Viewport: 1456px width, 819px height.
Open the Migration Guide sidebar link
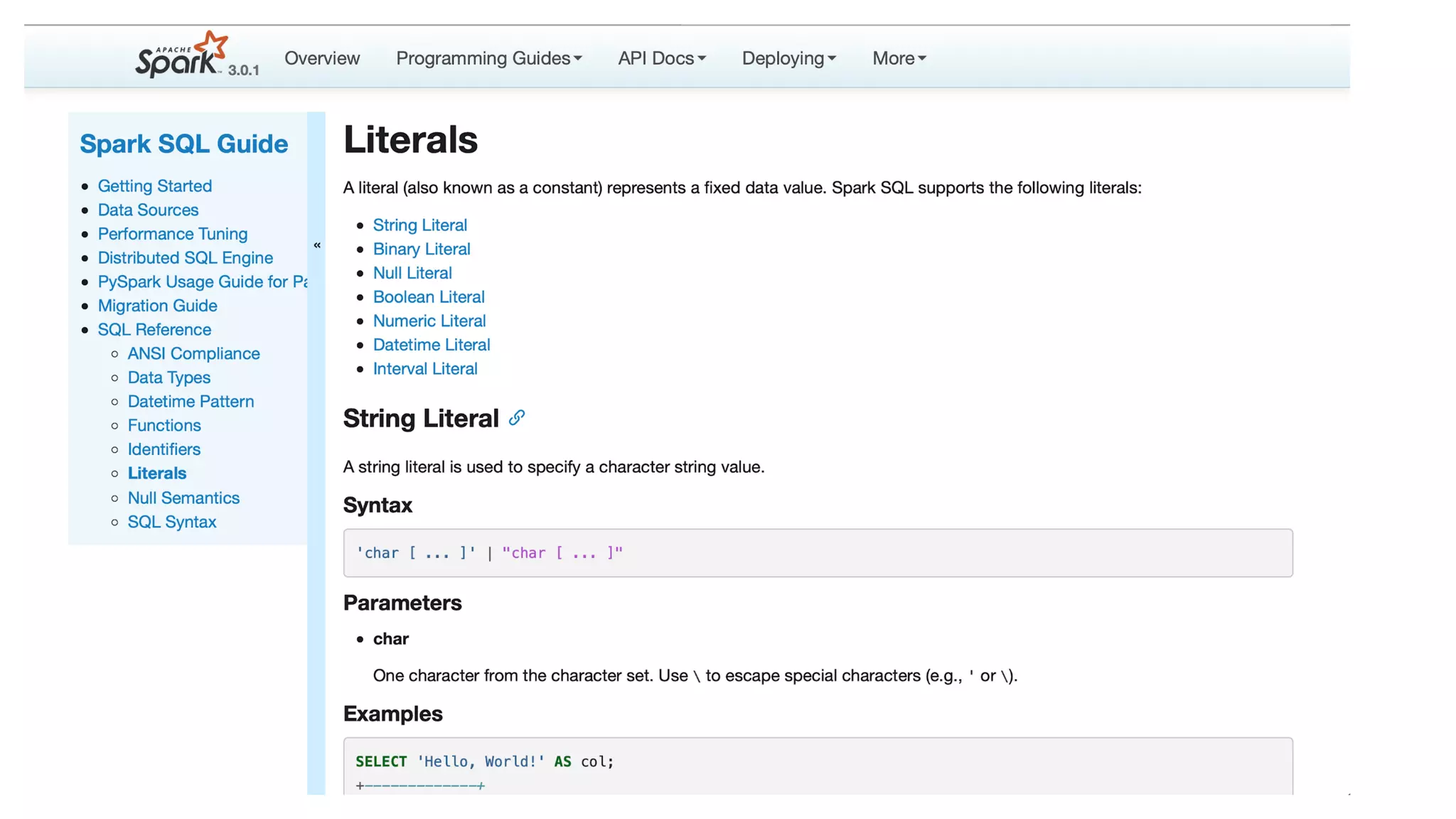coord(158,306)
